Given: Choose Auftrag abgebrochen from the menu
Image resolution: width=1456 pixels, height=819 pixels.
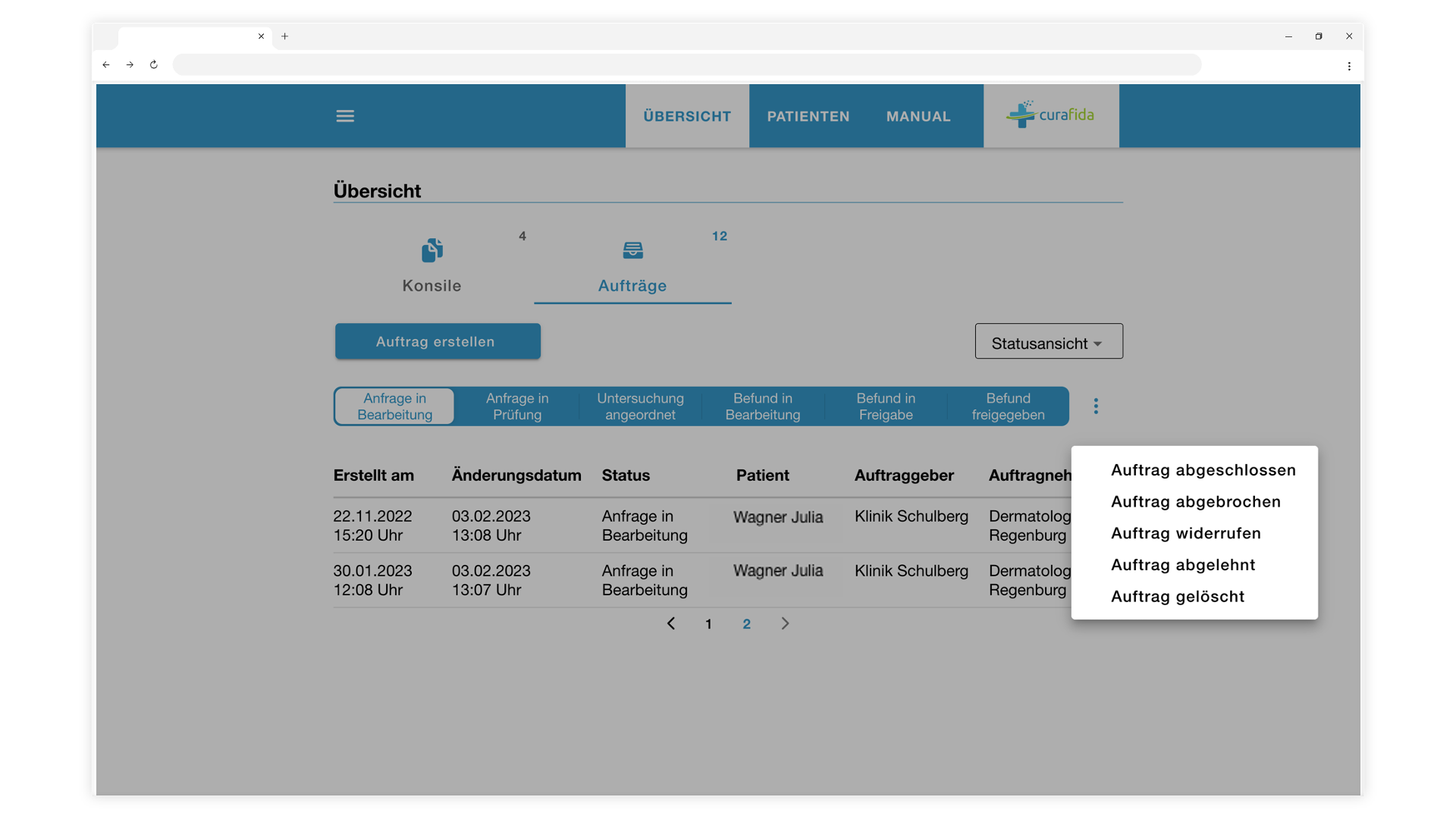Looking at the screenshot, I should tap(1196, 502).
